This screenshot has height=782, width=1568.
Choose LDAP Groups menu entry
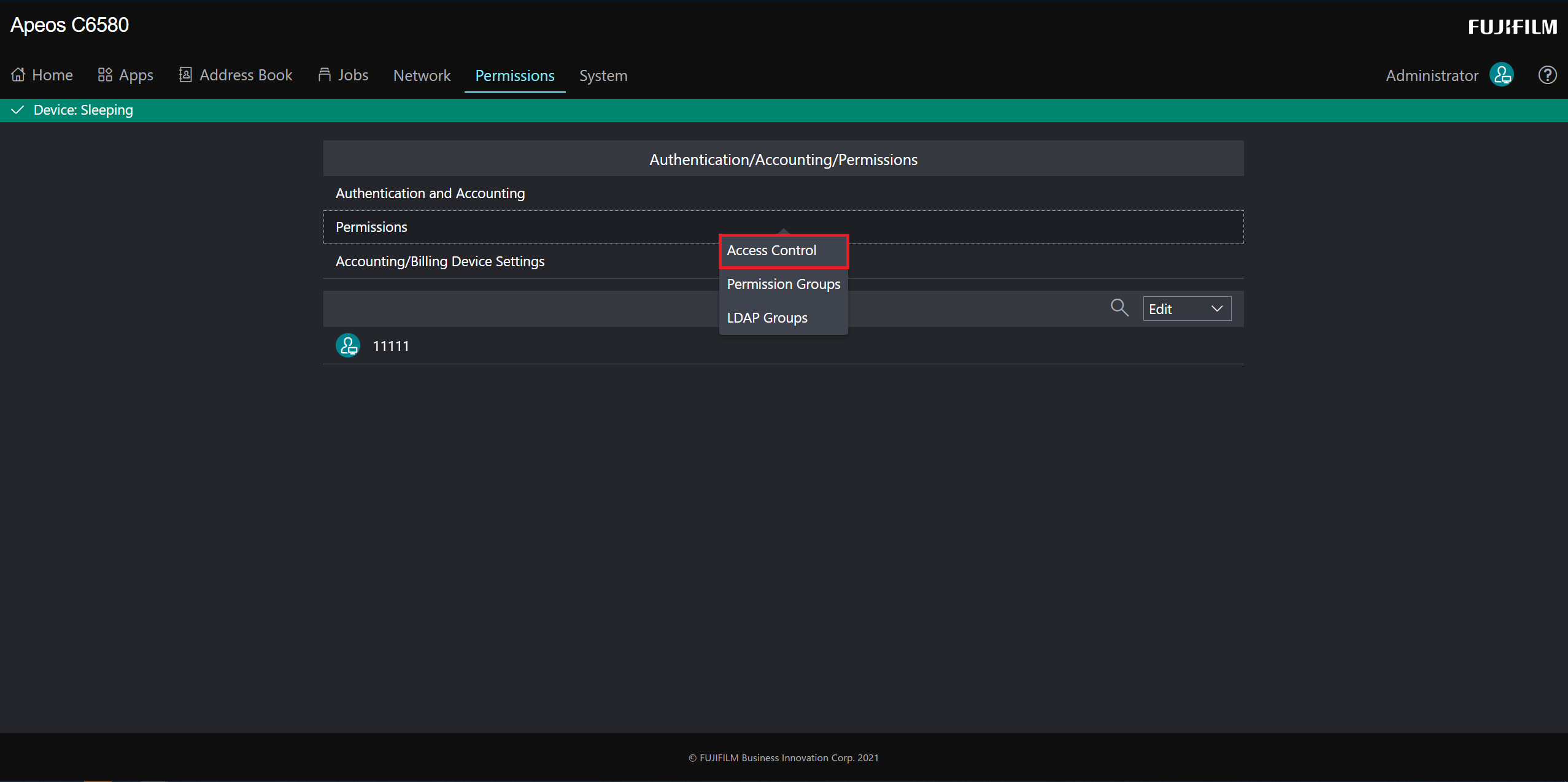click(x=767, y=318)
